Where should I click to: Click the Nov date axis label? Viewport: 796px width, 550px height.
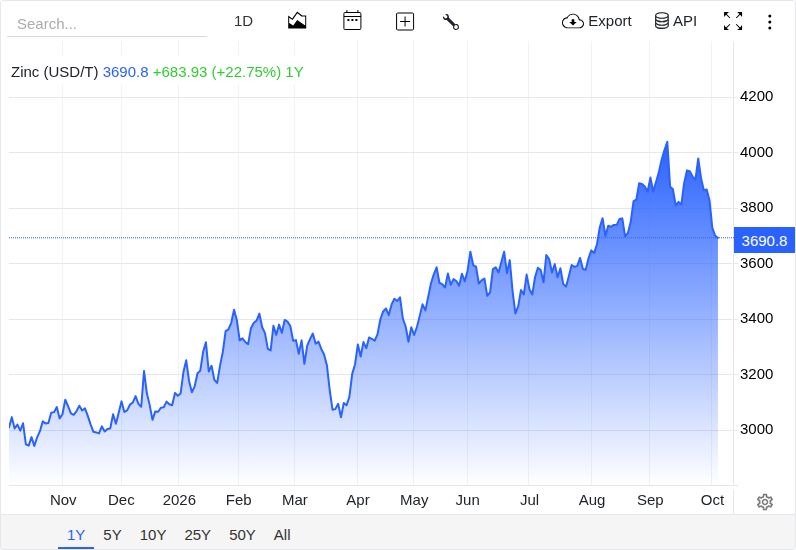click(63, 500)
